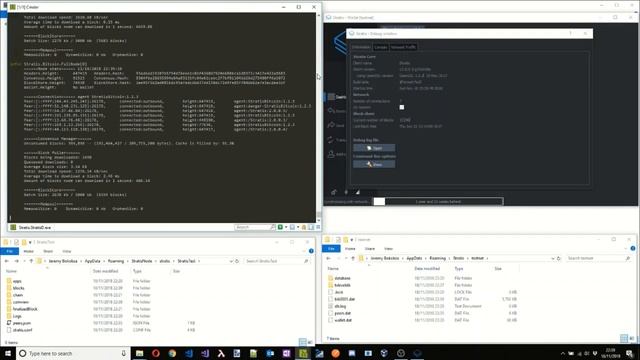Open Opera from the taskbar
Screen dimensions: 640x360
coord(156,353)
